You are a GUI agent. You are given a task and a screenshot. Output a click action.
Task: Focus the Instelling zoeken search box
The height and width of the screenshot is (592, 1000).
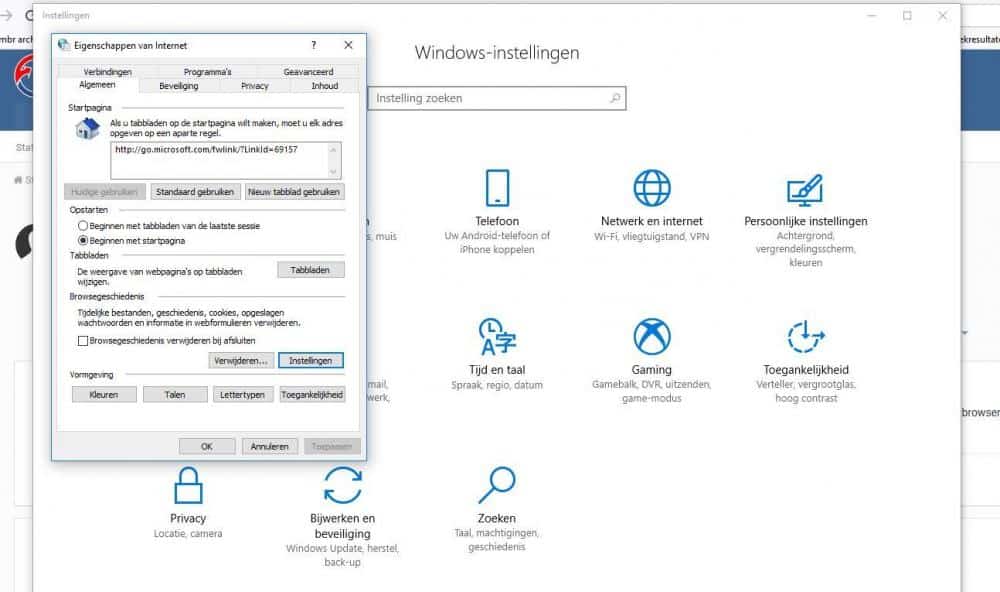point(497,98)
